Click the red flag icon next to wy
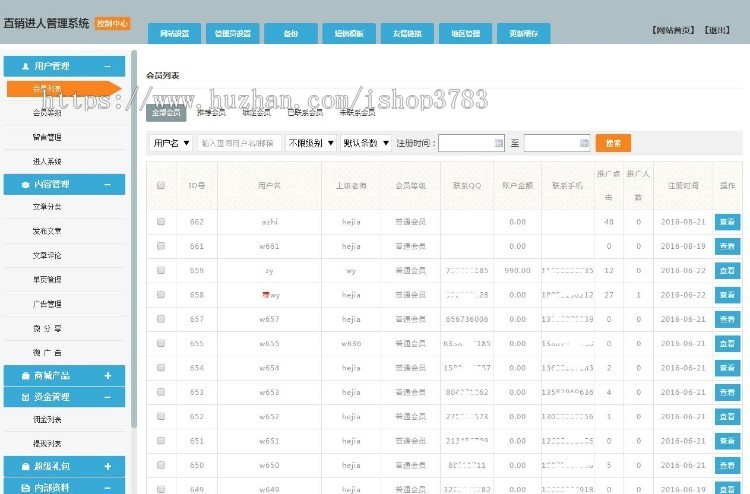 click(x=265, y=295)
